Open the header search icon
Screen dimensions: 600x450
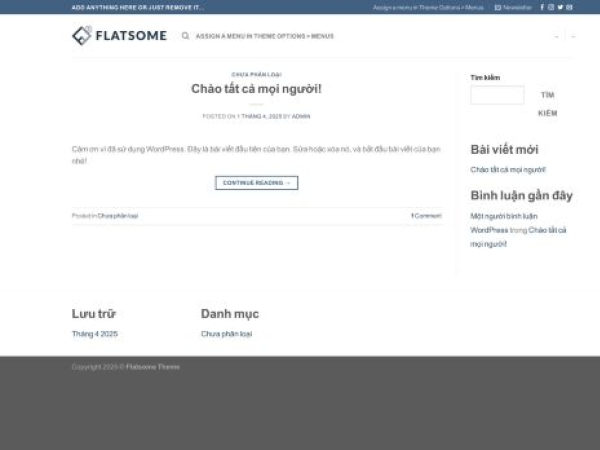[x=185, y=36]
